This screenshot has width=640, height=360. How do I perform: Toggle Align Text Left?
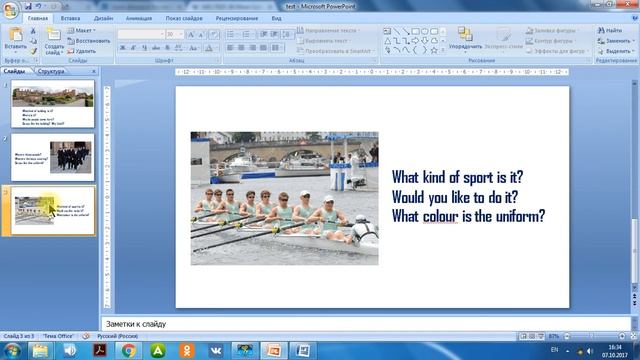tap(231, 48)
